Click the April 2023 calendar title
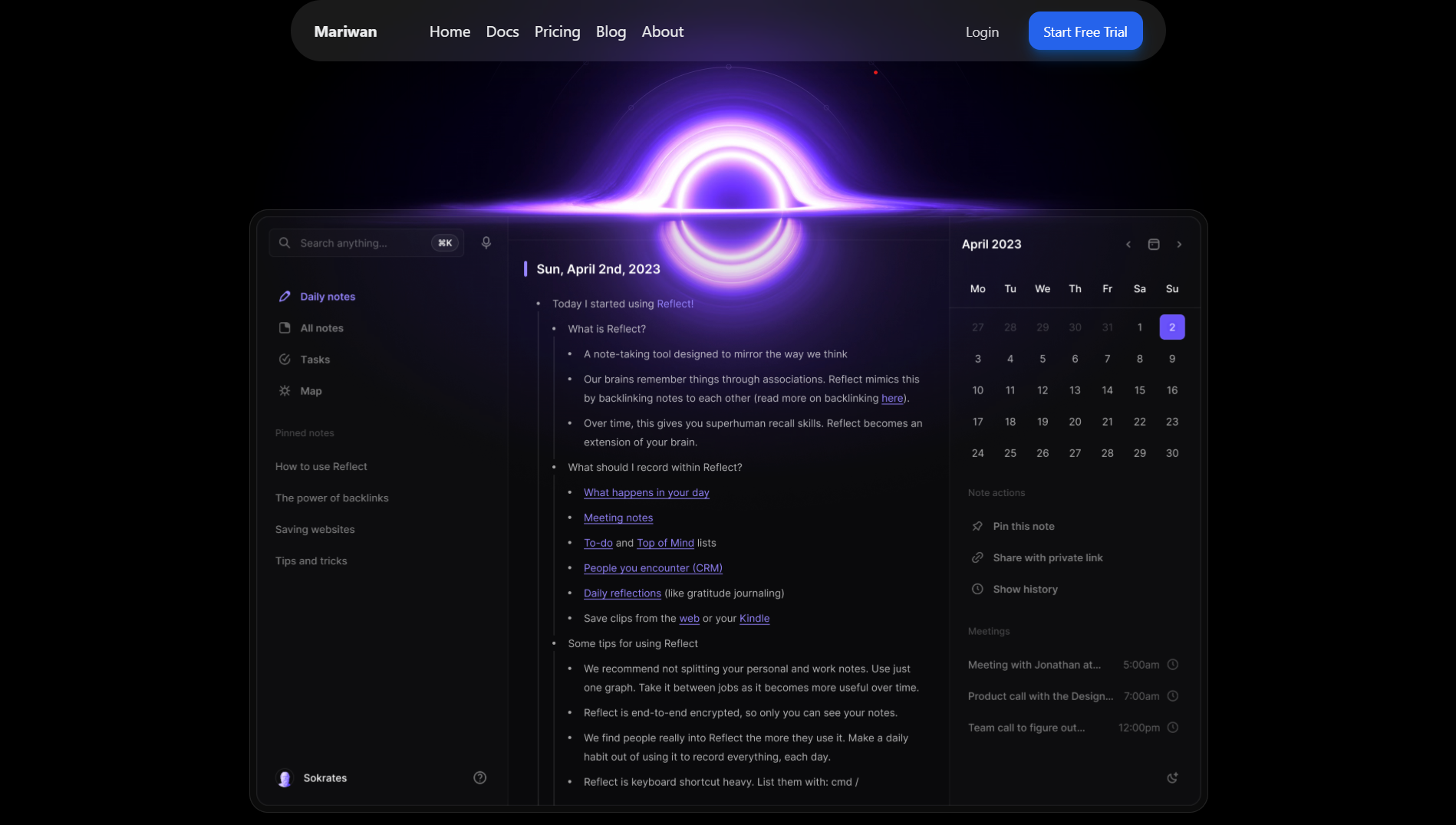Viewport: 1456px width, 825px height. (991, 245)
